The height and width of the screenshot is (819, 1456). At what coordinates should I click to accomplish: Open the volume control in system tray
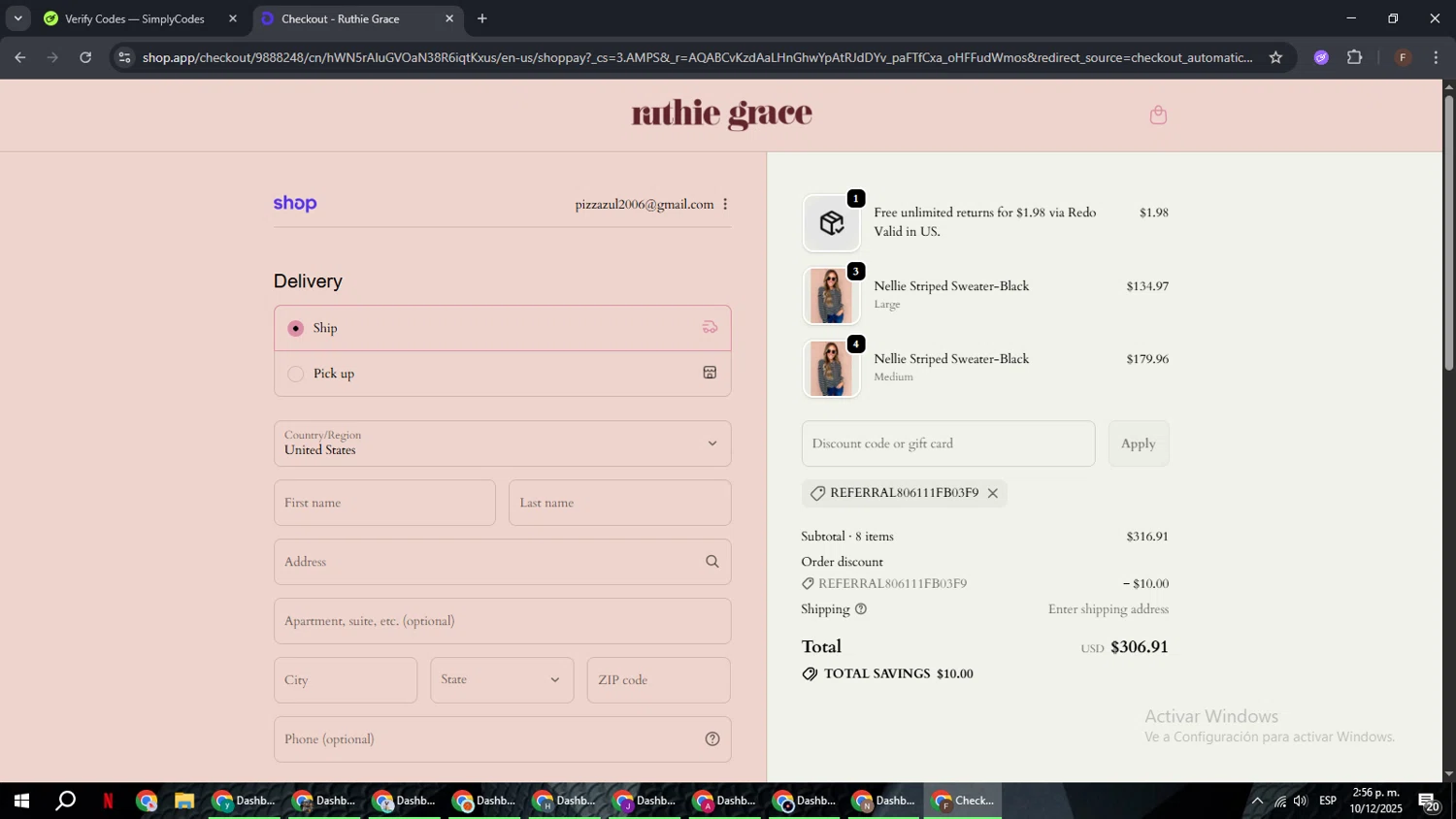click(1301, 802)
